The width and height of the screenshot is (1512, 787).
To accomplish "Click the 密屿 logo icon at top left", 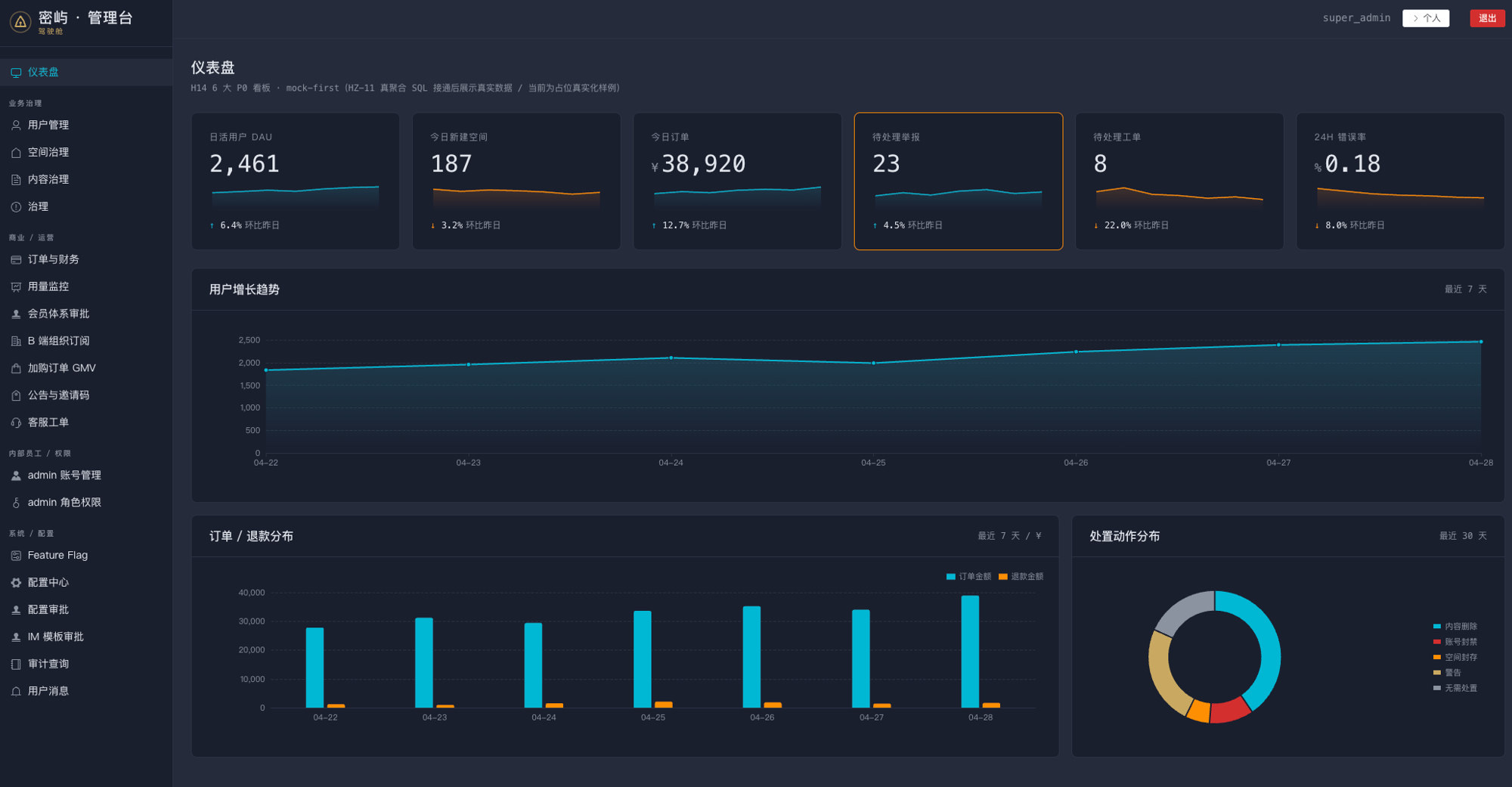I will (20, 22).
